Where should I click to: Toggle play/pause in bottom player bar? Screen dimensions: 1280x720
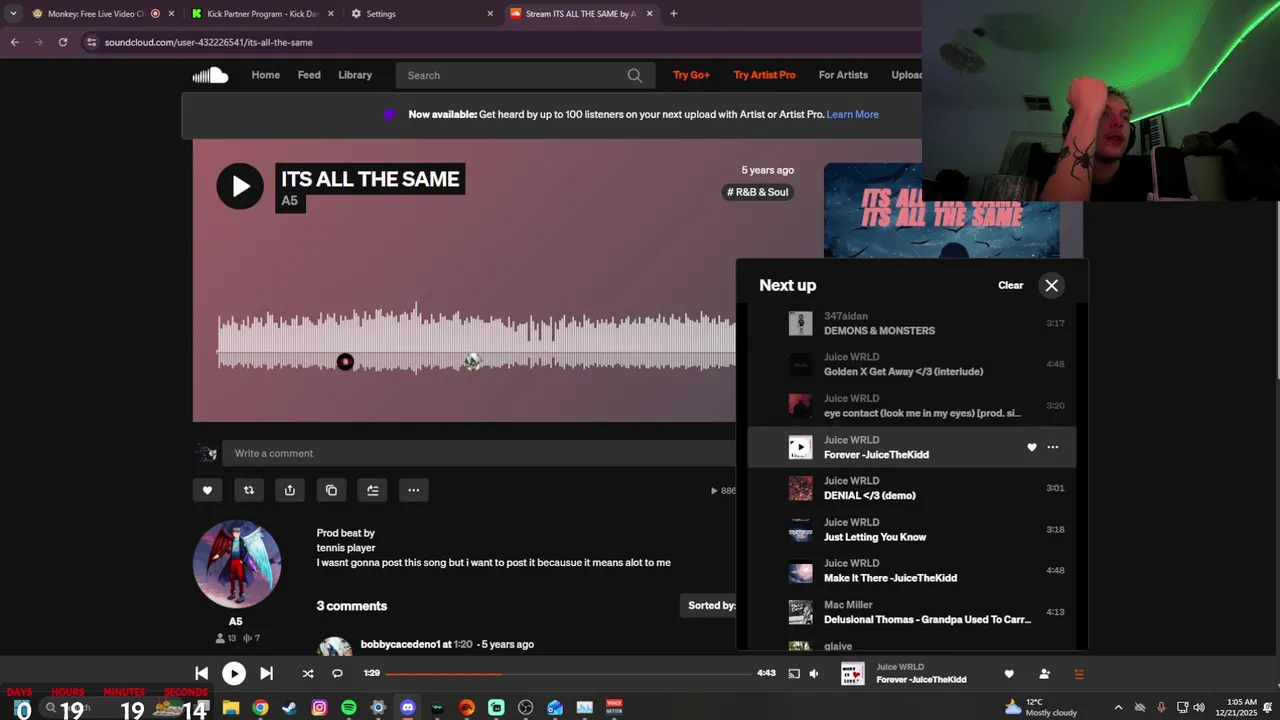(234, 674)
